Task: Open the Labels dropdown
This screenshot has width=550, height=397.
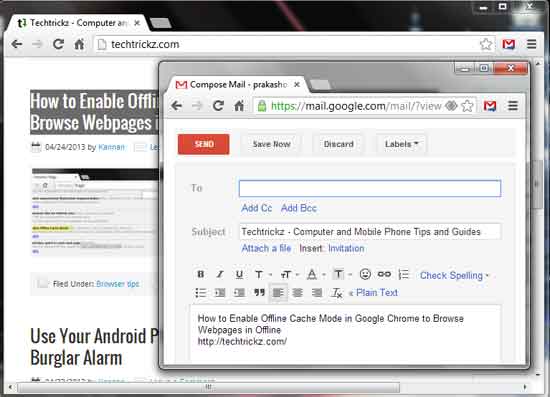Action: point(402,144)
